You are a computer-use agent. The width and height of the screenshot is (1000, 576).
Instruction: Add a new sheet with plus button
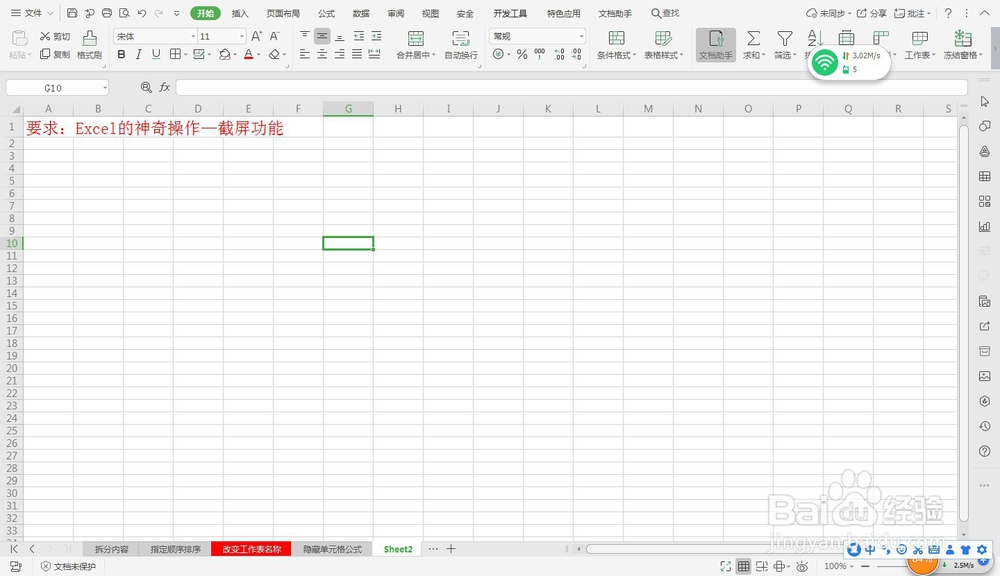tap(451, 549)
